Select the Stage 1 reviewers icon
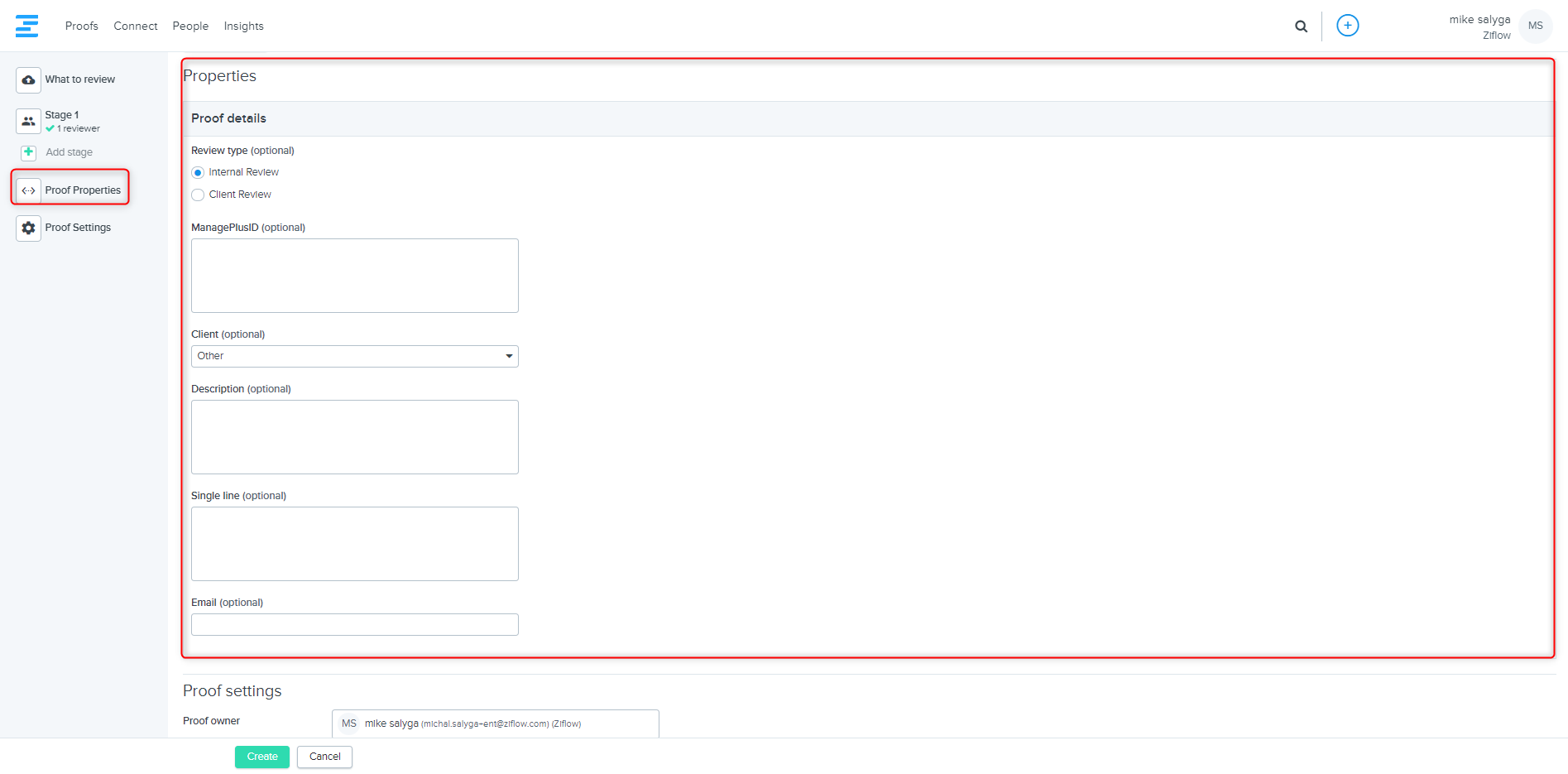Image resolution: width=1568 pixels, height=774 pixels. [28, 121]
